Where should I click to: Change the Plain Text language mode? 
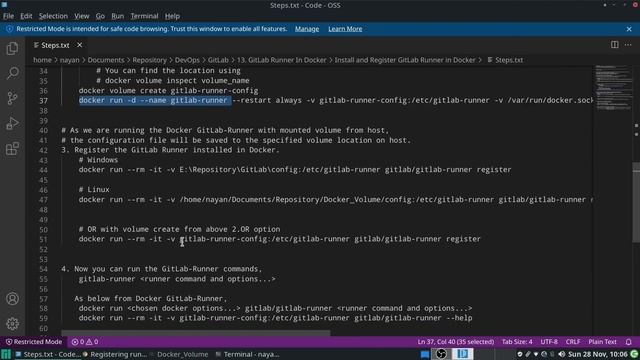[x=602, y=342]
